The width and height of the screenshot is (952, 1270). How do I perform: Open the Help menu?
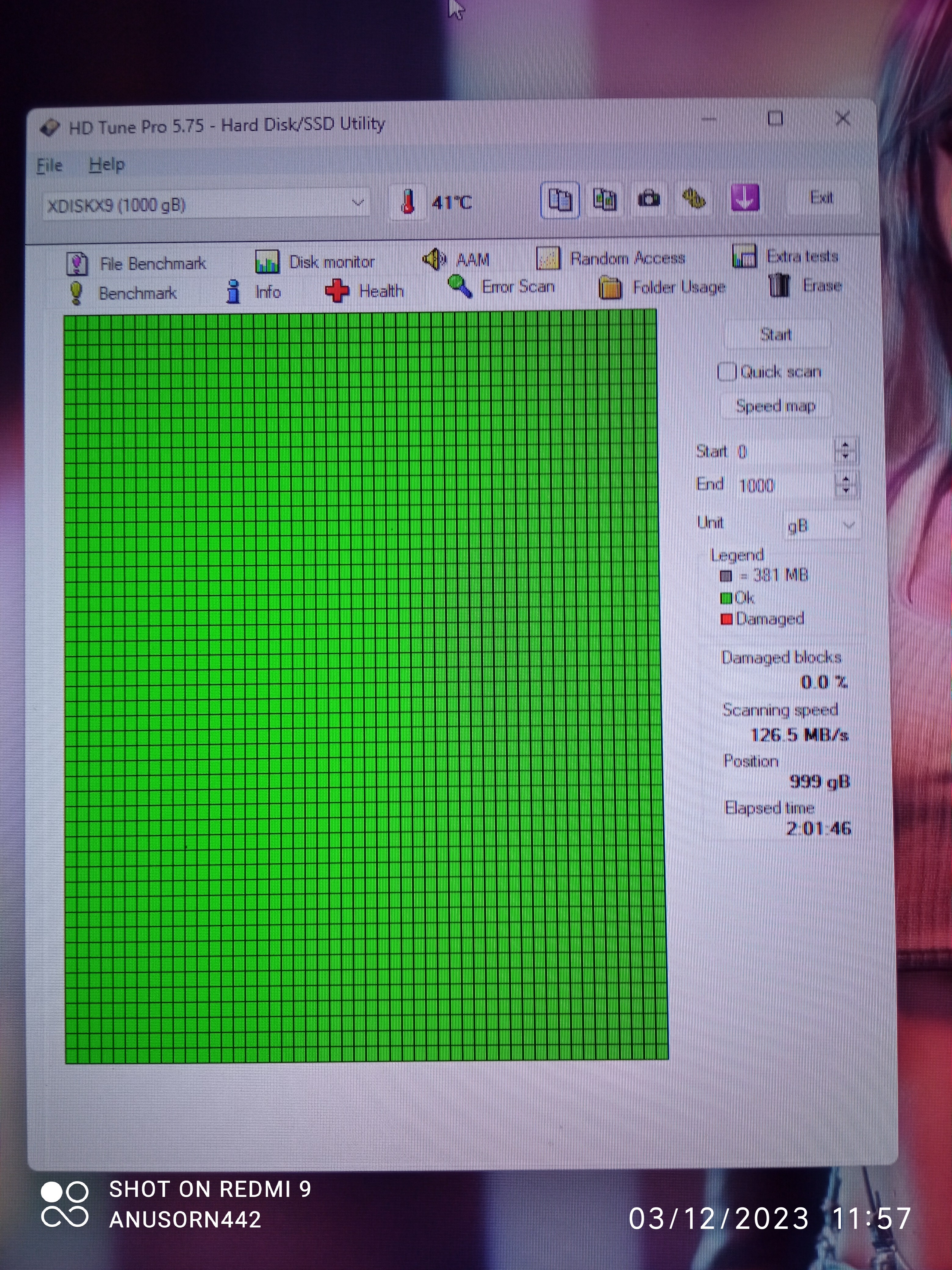click(106, 165)
